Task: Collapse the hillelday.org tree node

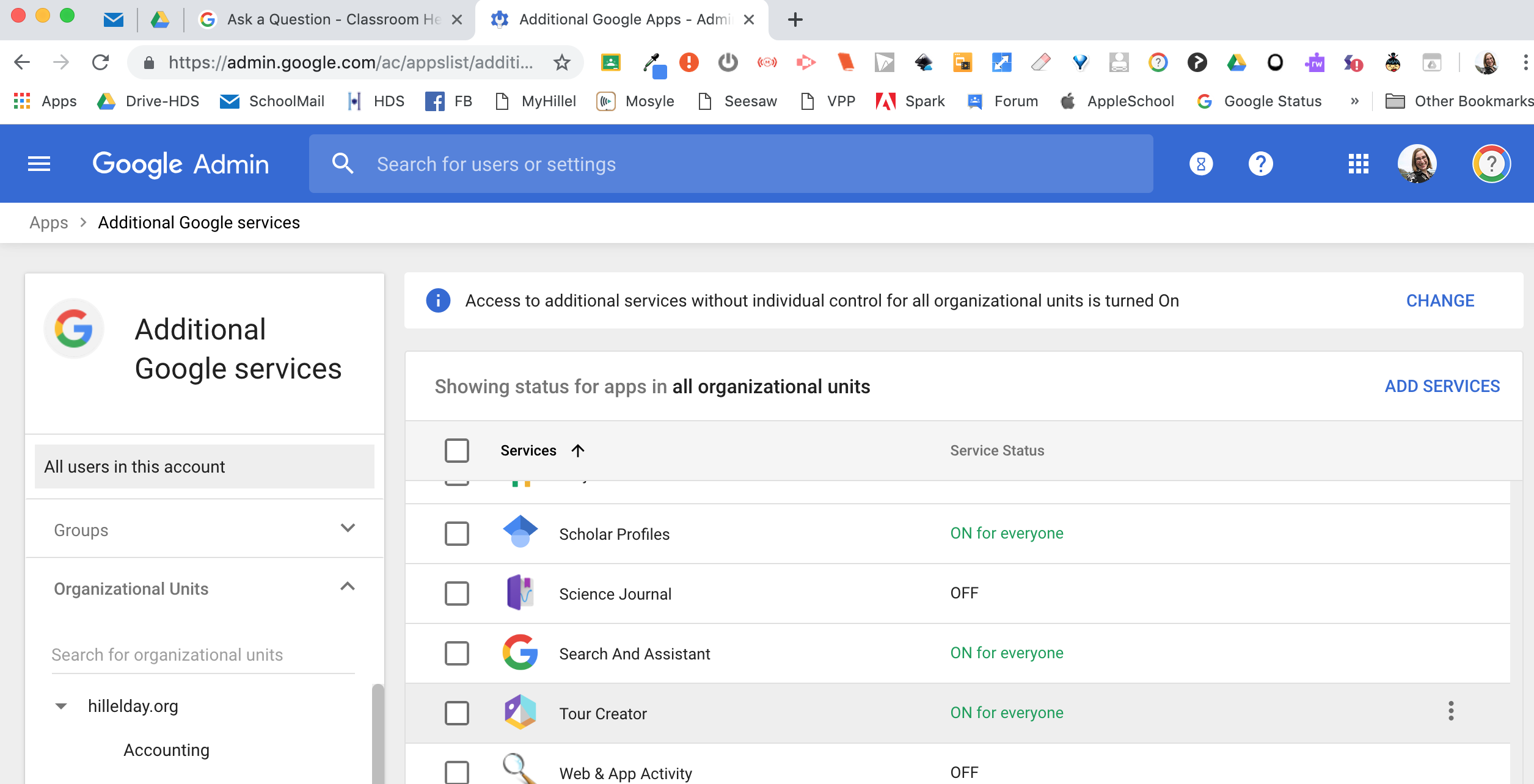Action: pos(61,706)
